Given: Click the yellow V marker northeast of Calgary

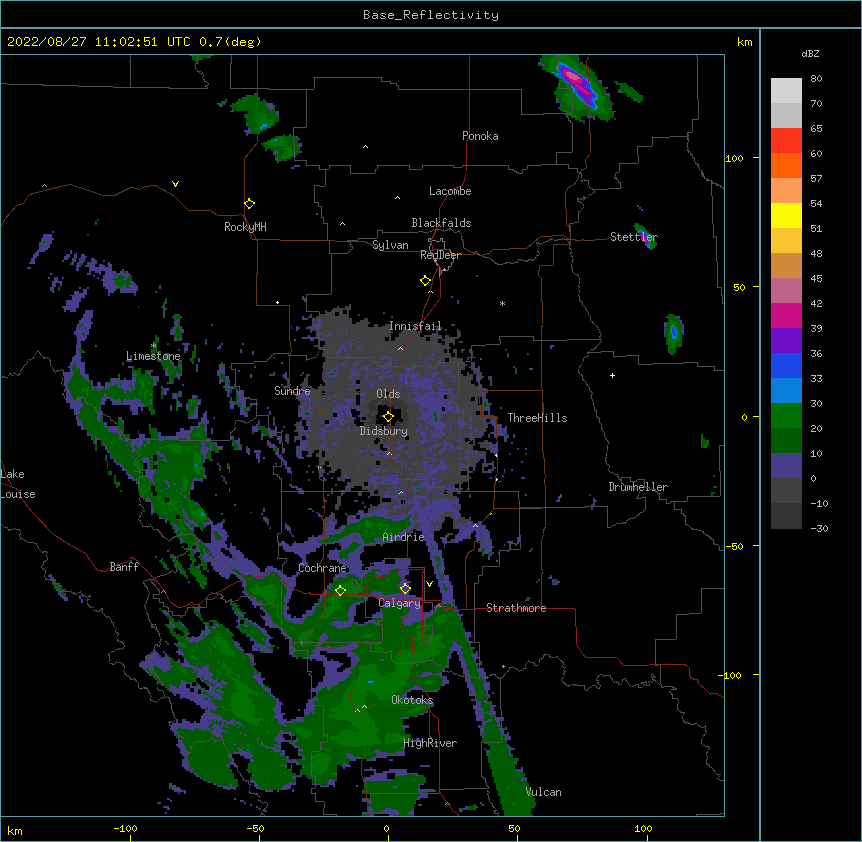Looking at the screenshot, I should [x=429, y=584].
